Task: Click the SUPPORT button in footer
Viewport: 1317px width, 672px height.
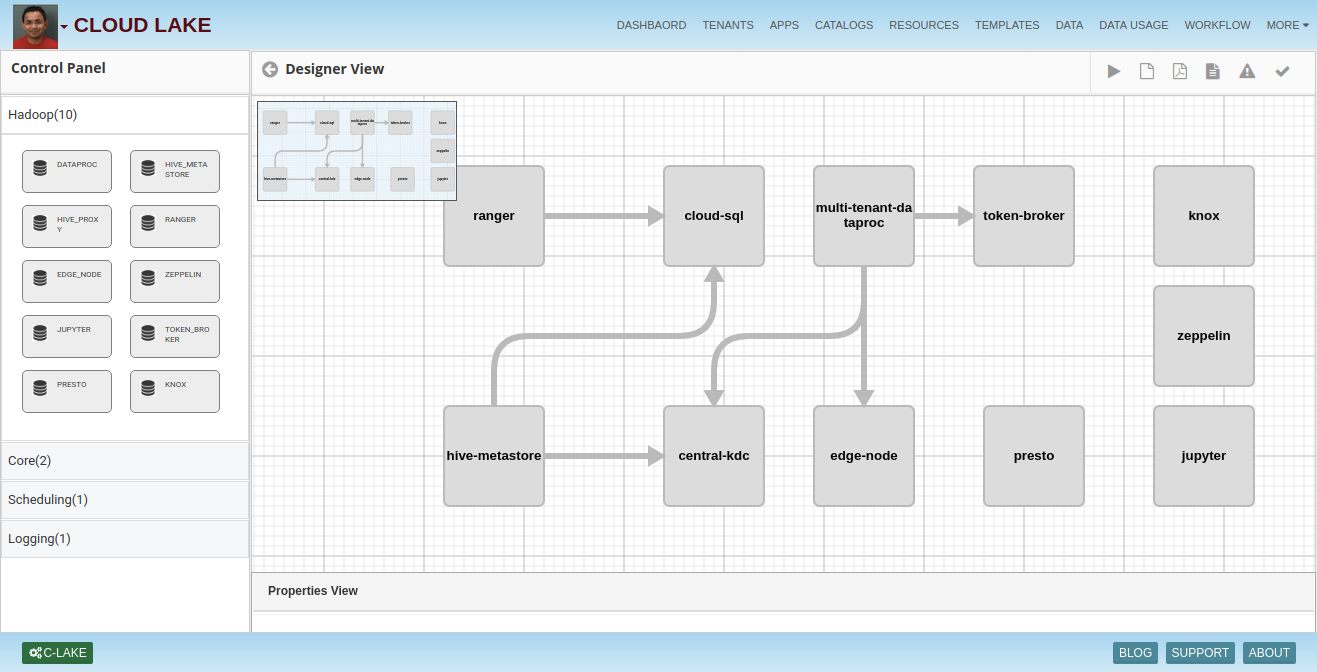Action: pos(1200,653)
